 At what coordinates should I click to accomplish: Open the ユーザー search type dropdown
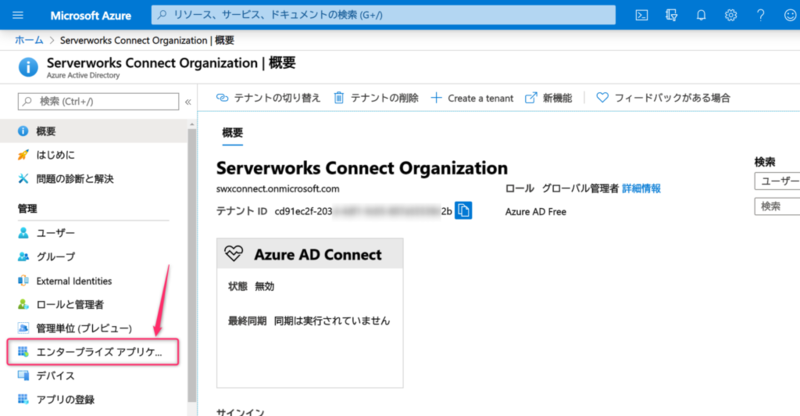[x=777, y=181]
